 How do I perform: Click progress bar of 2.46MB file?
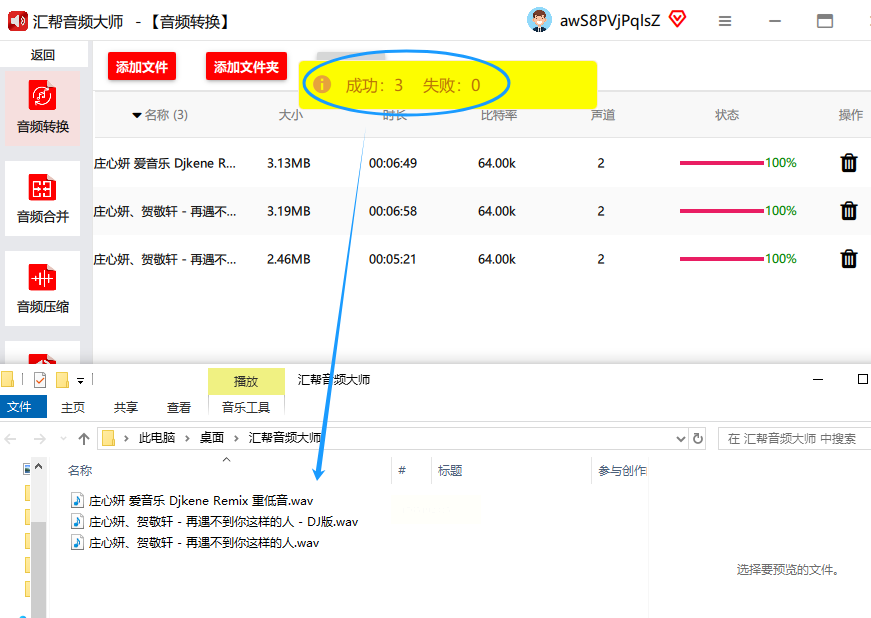tap(722, 259)
